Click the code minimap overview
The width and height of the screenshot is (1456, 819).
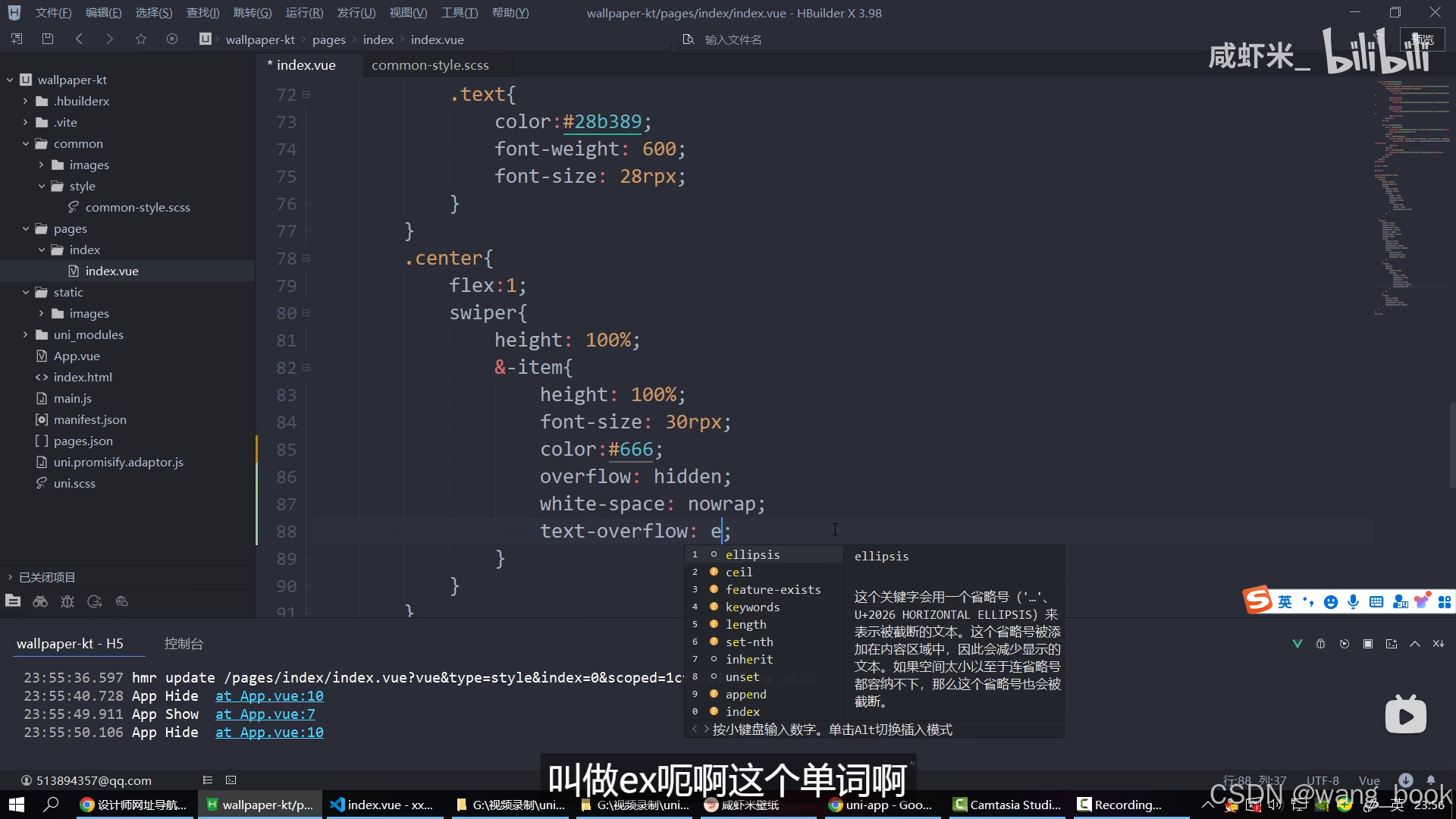coord(1411,197)
